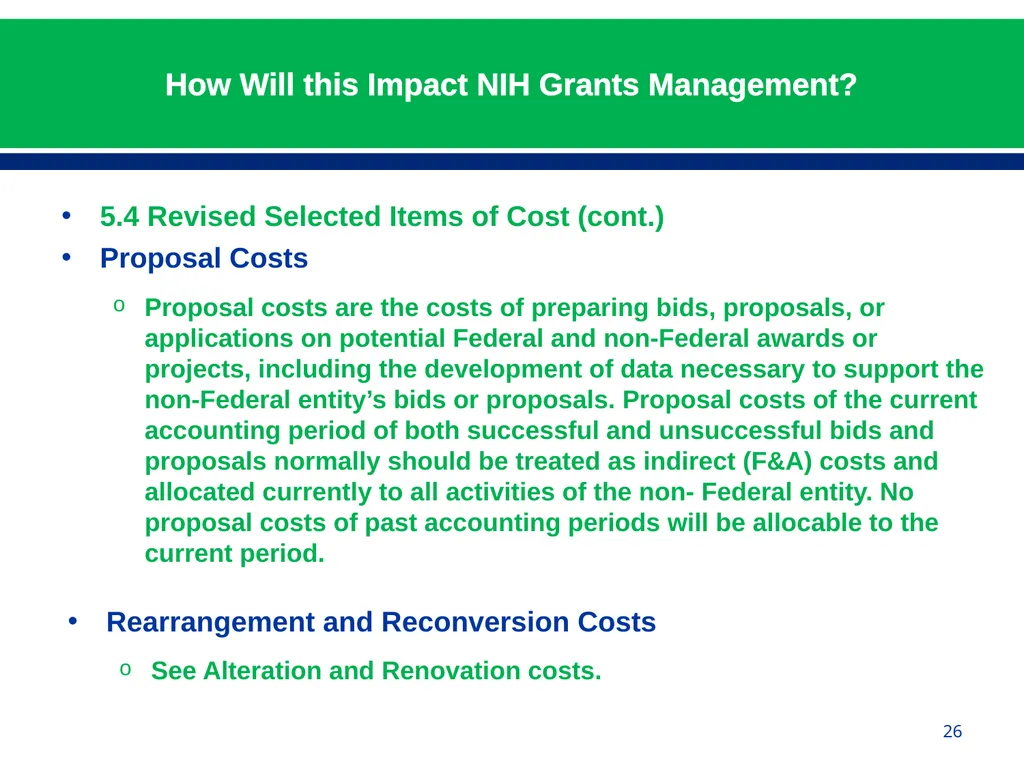
Task: Click the line containing 'indirect (F&A) costs and'
Action: tap(541, 461)
